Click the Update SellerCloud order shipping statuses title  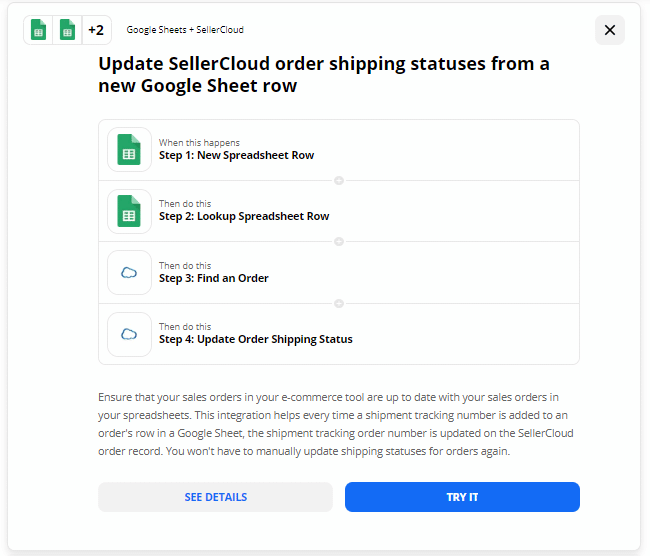pyautogui.click(x=324, y=75)
